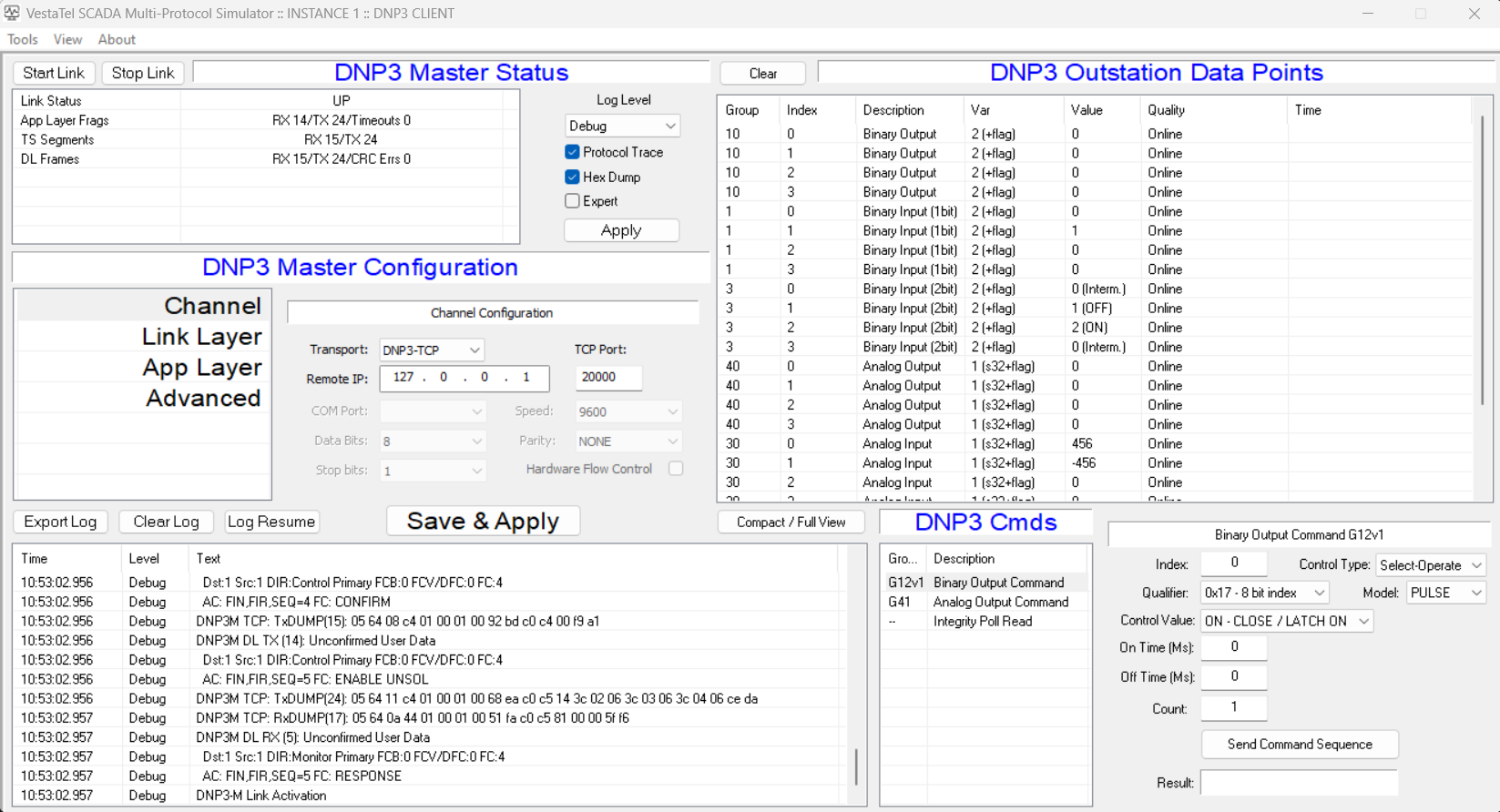The image size is (1500, 812).
Task: Open the Log Level dropdown
Action: click(622, 126)
